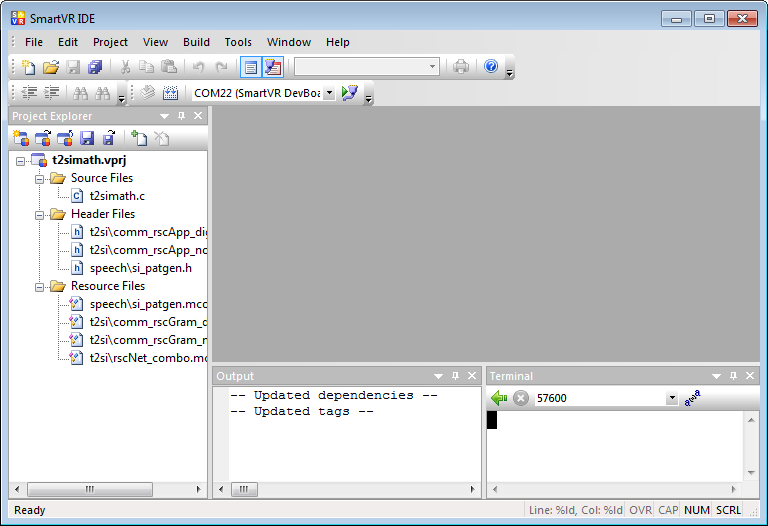This screenshot has height=526, width=768.
Task: Click New Project icon in Project Explorer
Action: pyautogui.click(x=21, y=139)
